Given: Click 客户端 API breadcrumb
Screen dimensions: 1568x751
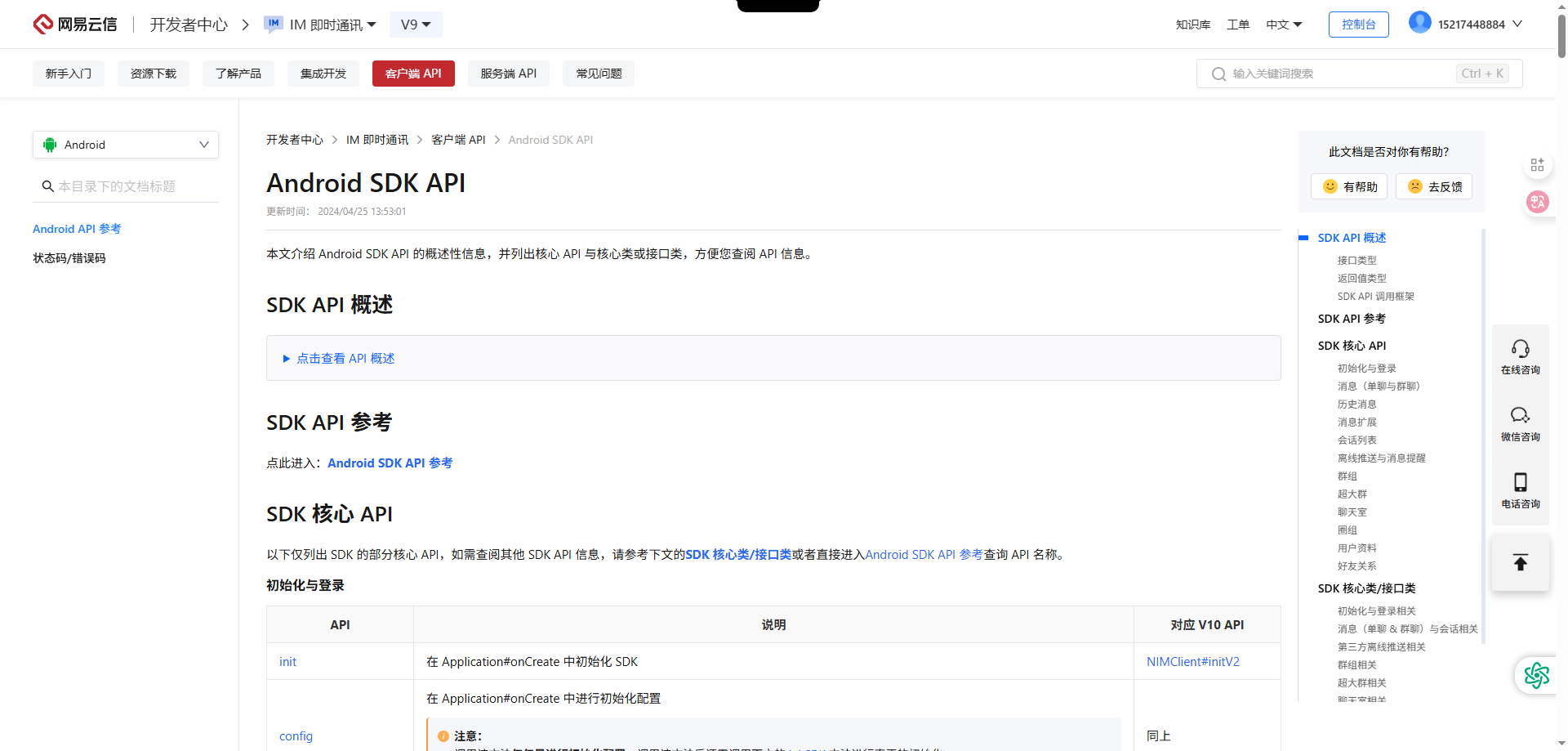Looking at the screenshot, I should click(x=458, y=140).
